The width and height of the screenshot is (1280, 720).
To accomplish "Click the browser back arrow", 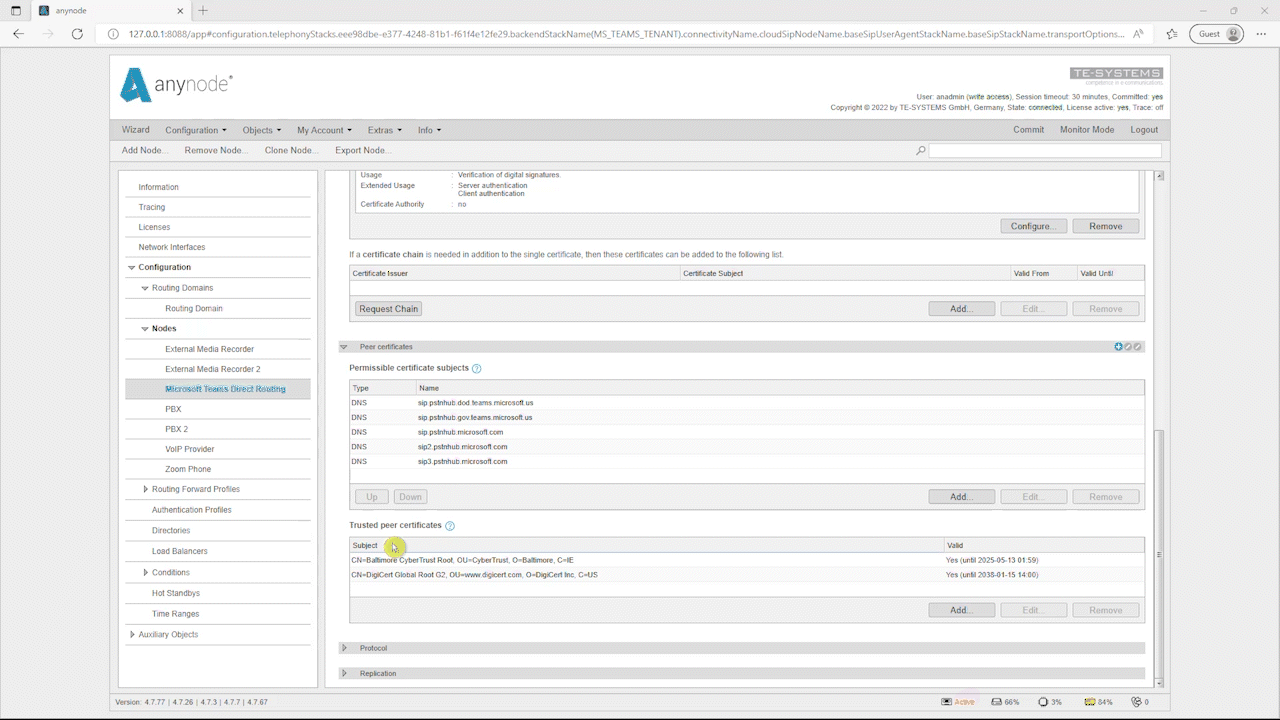I will [x=18, y=33].
